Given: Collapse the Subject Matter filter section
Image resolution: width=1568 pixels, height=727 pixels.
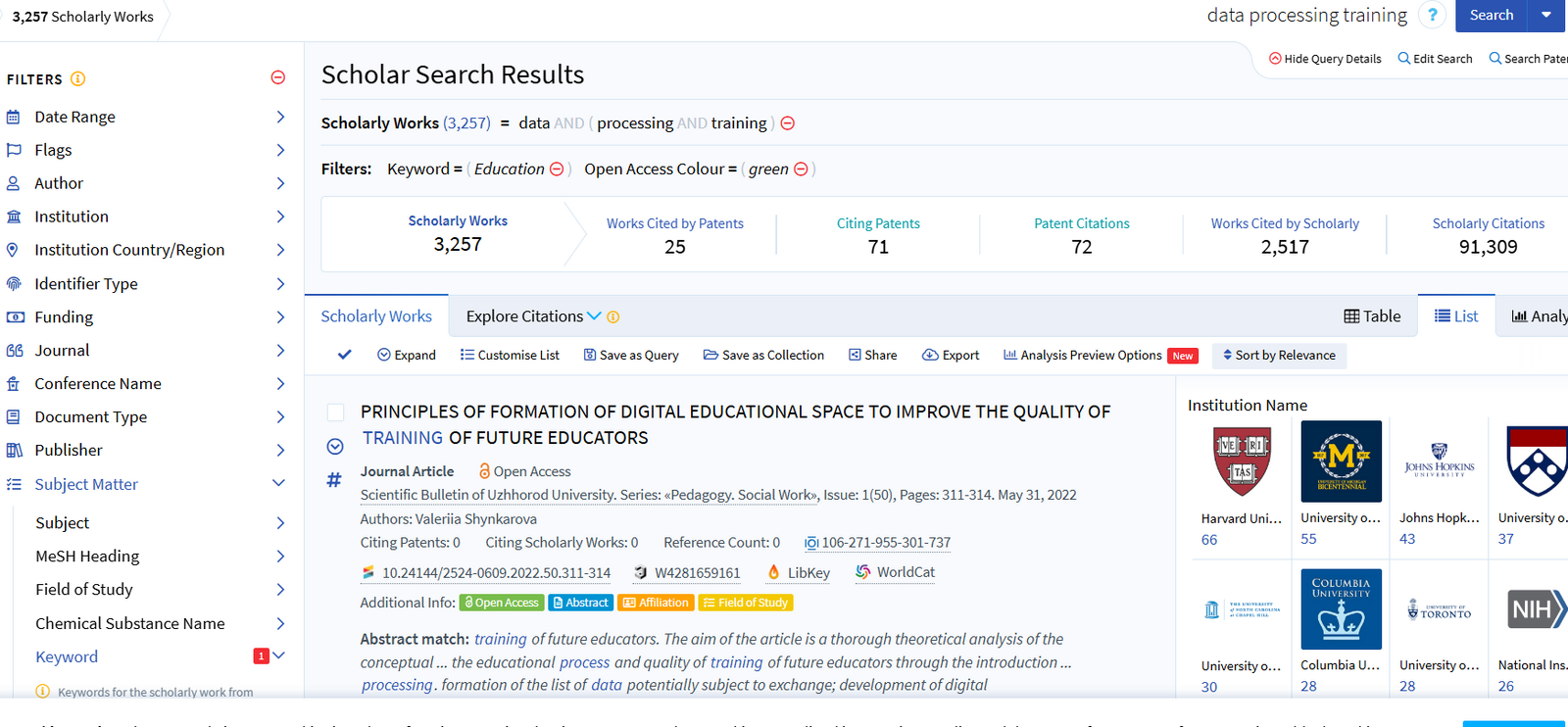Looking at the screenshot, I should (x=278, y=484).
